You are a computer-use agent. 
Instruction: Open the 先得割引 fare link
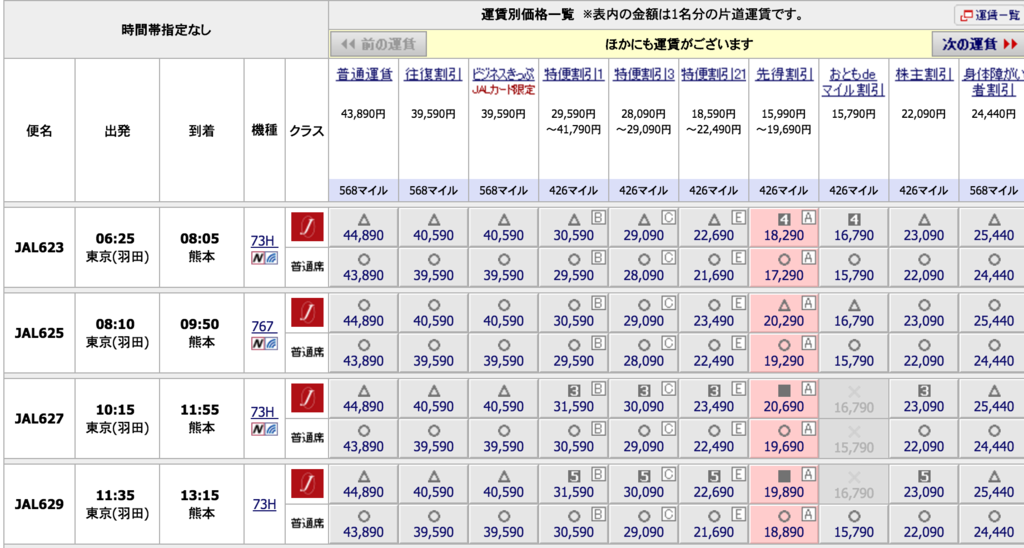pyautogui.click(x=784, y=74)
